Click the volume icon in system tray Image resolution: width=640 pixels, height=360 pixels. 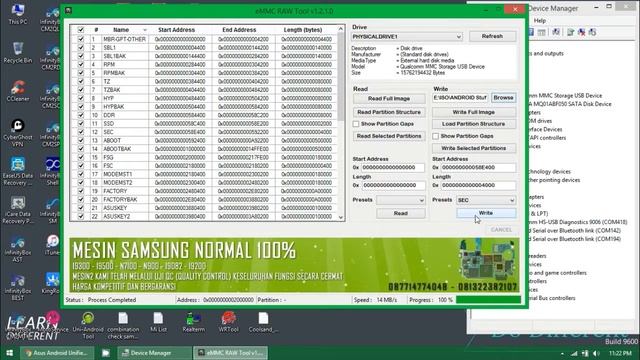pyautogui.click(x=596, y=353)
